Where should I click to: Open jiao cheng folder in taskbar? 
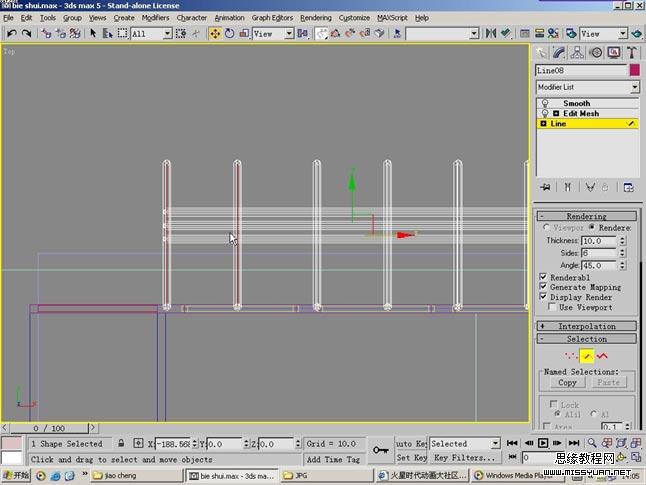pos(136,476)
